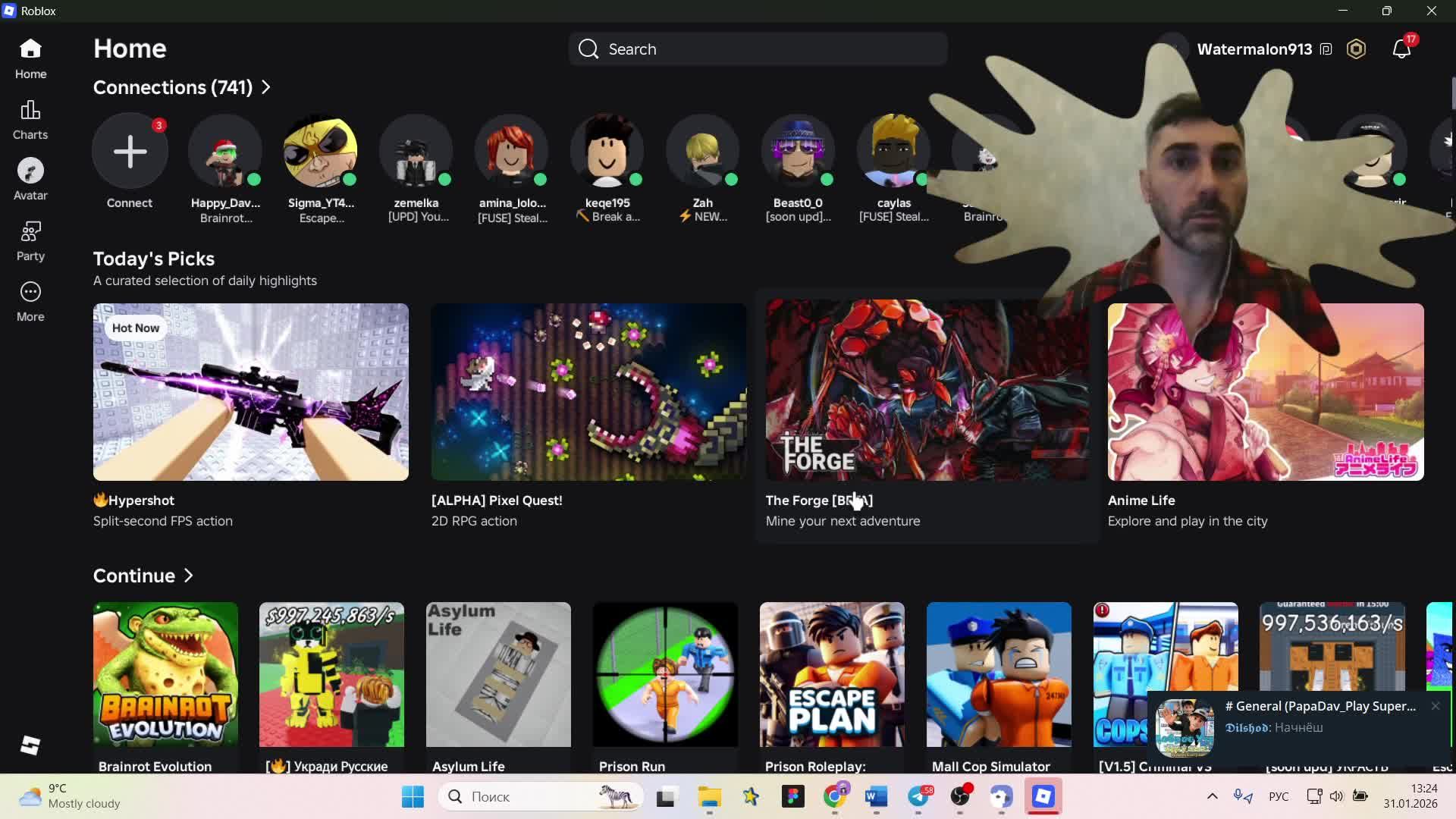Expand the Continue section arrow

pyautogui.click(x=189, y=576)
